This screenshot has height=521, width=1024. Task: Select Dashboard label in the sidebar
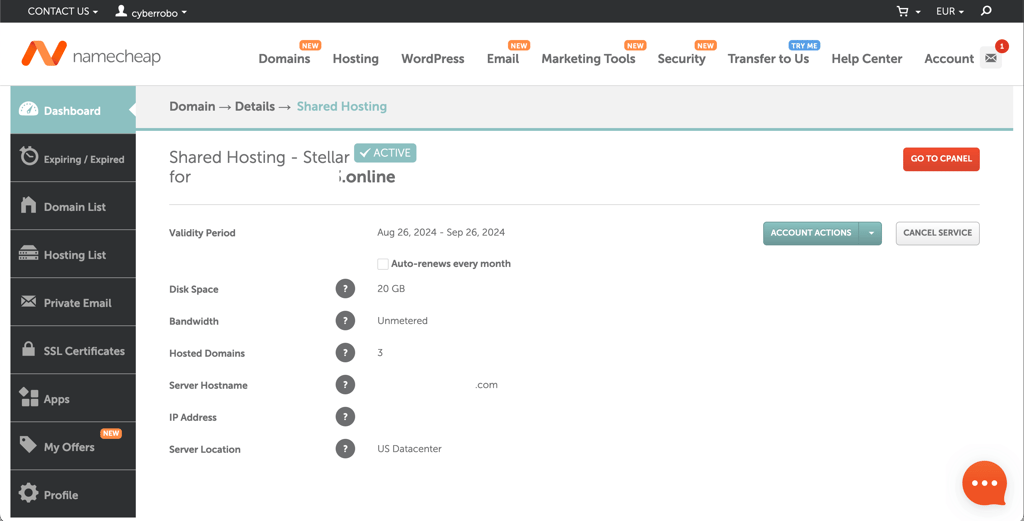(72, 111)
